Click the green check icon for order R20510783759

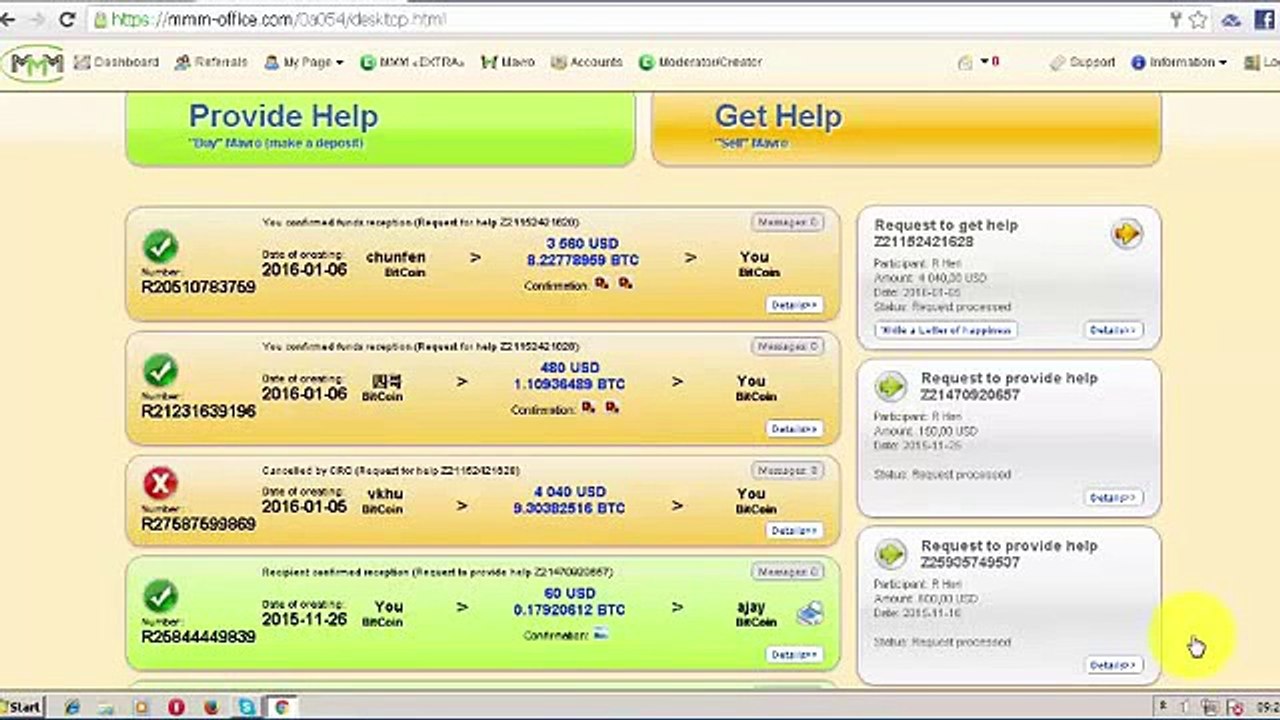(160, 247)
